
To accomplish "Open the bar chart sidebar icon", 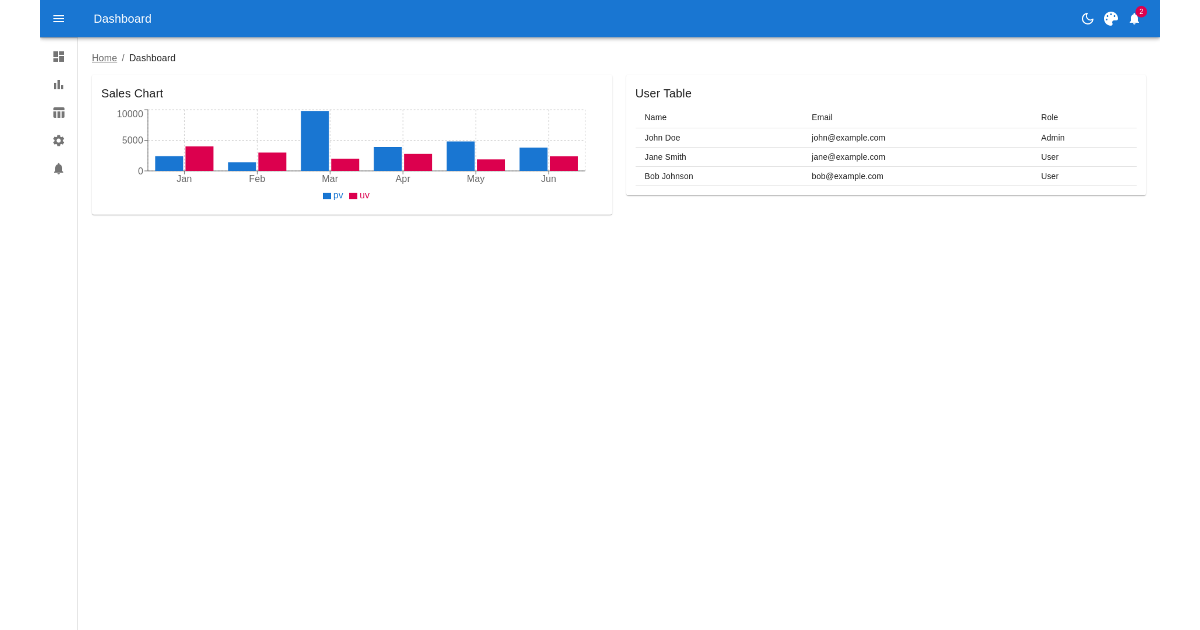I will click(x=59, y=85).
